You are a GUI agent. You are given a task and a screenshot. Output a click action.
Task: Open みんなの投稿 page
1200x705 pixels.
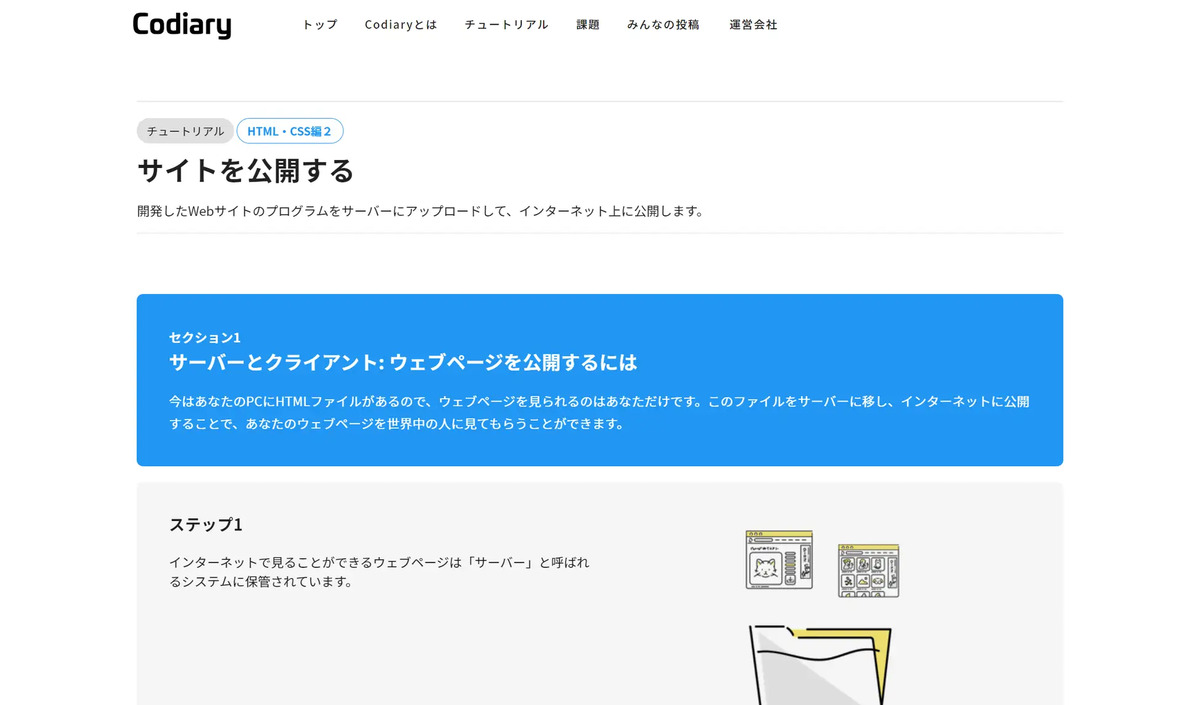point(663,24)
